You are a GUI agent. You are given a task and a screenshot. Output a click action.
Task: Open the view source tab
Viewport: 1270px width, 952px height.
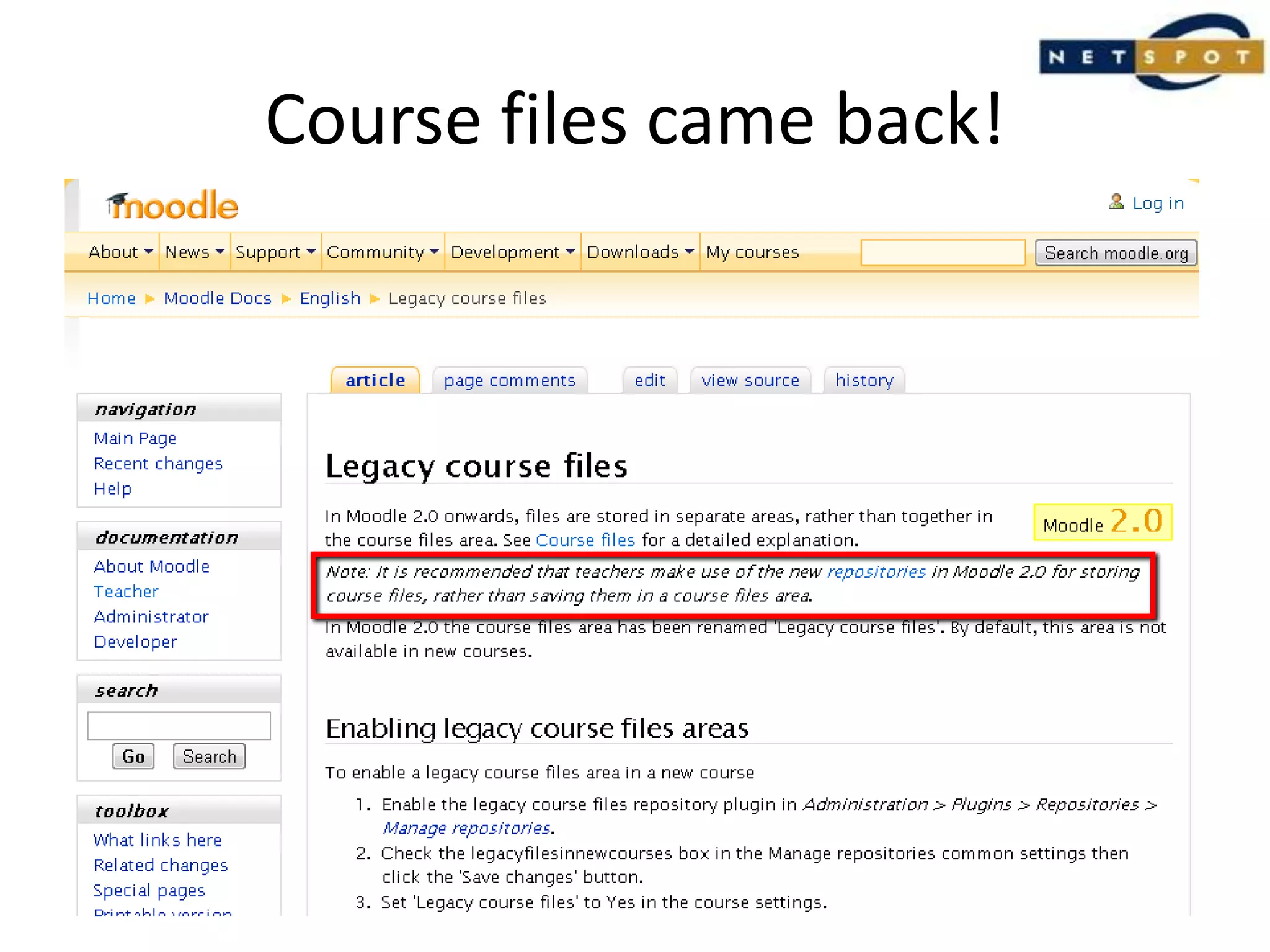coord(750,380)
